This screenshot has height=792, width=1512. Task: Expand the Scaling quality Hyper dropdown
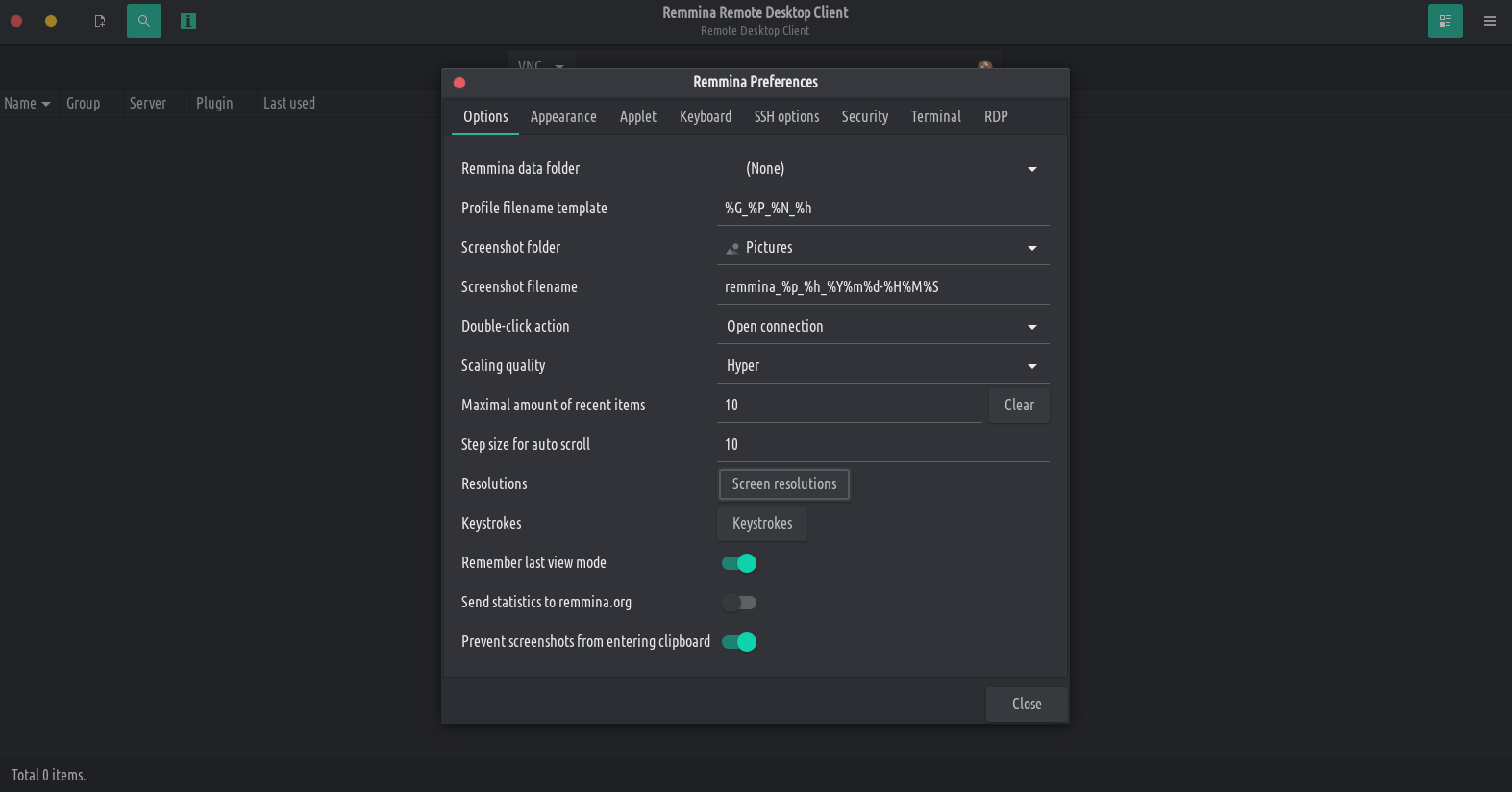click(x=883, y=366)
